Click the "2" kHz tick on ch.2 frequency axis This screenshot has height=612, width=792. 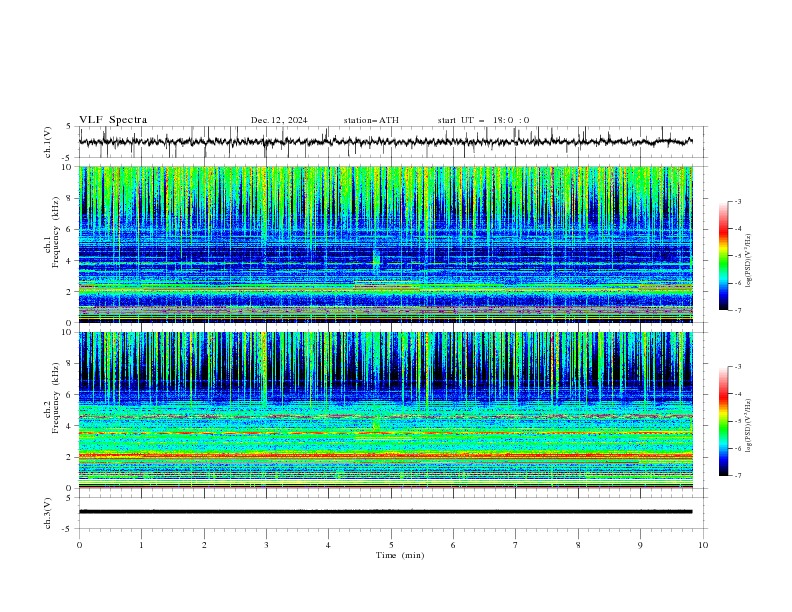click(x=71, y=457)
